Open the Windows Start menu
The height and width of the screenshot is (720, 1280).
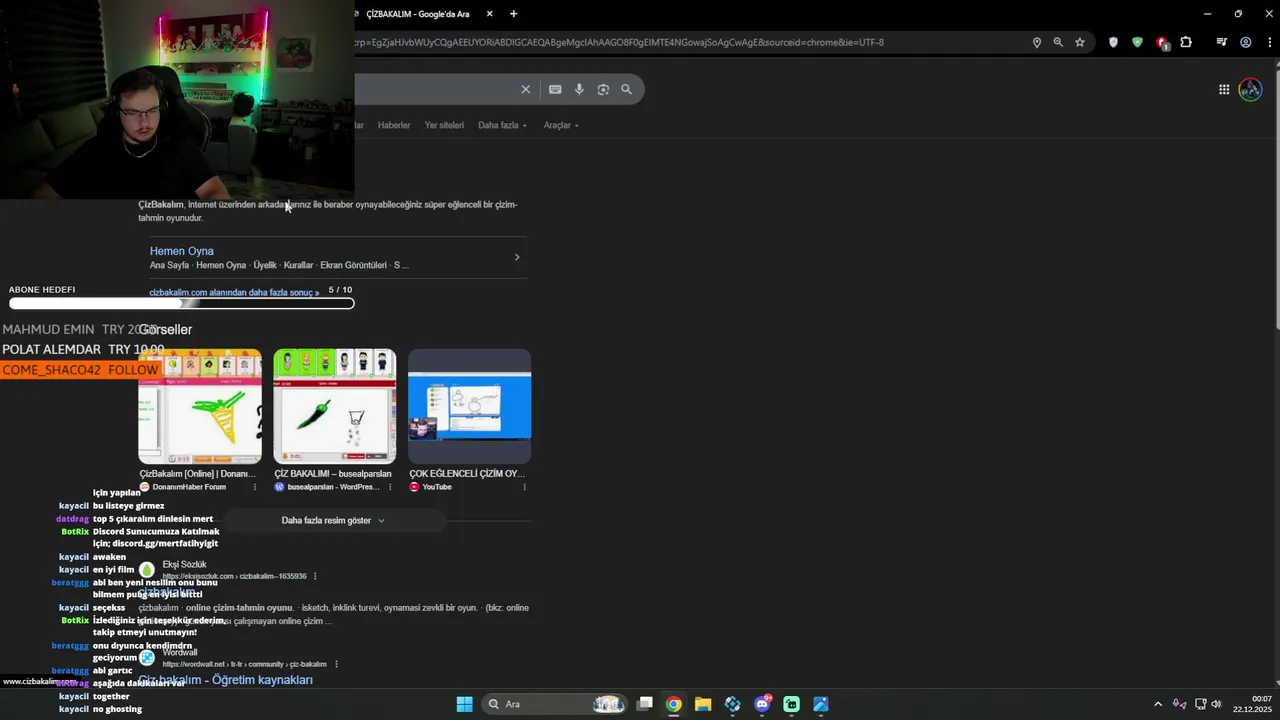point(464,704)
